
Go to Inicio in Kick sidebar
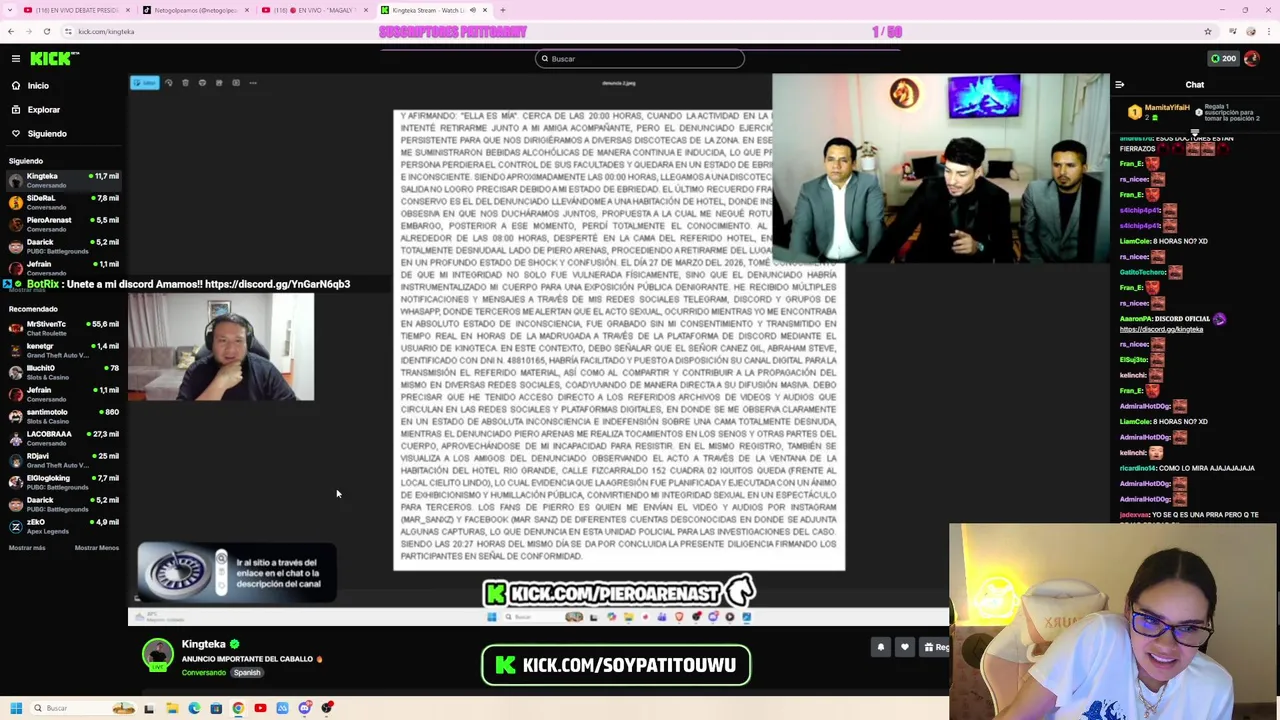38,86
